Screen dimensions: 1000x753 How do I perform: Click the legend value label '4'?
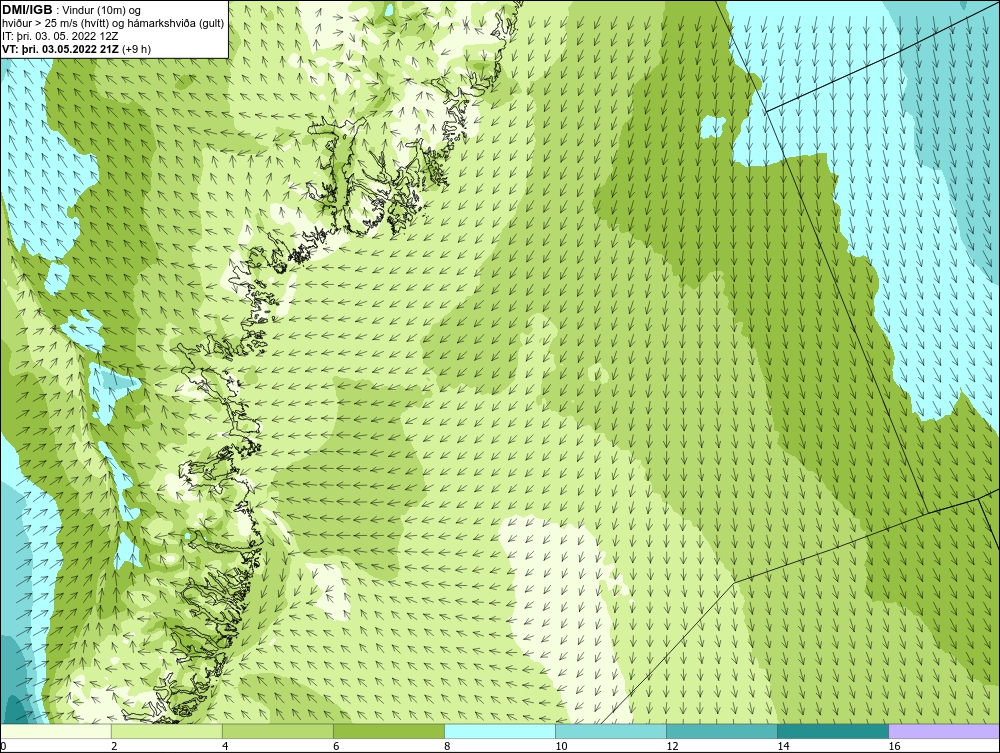point(224,746)
